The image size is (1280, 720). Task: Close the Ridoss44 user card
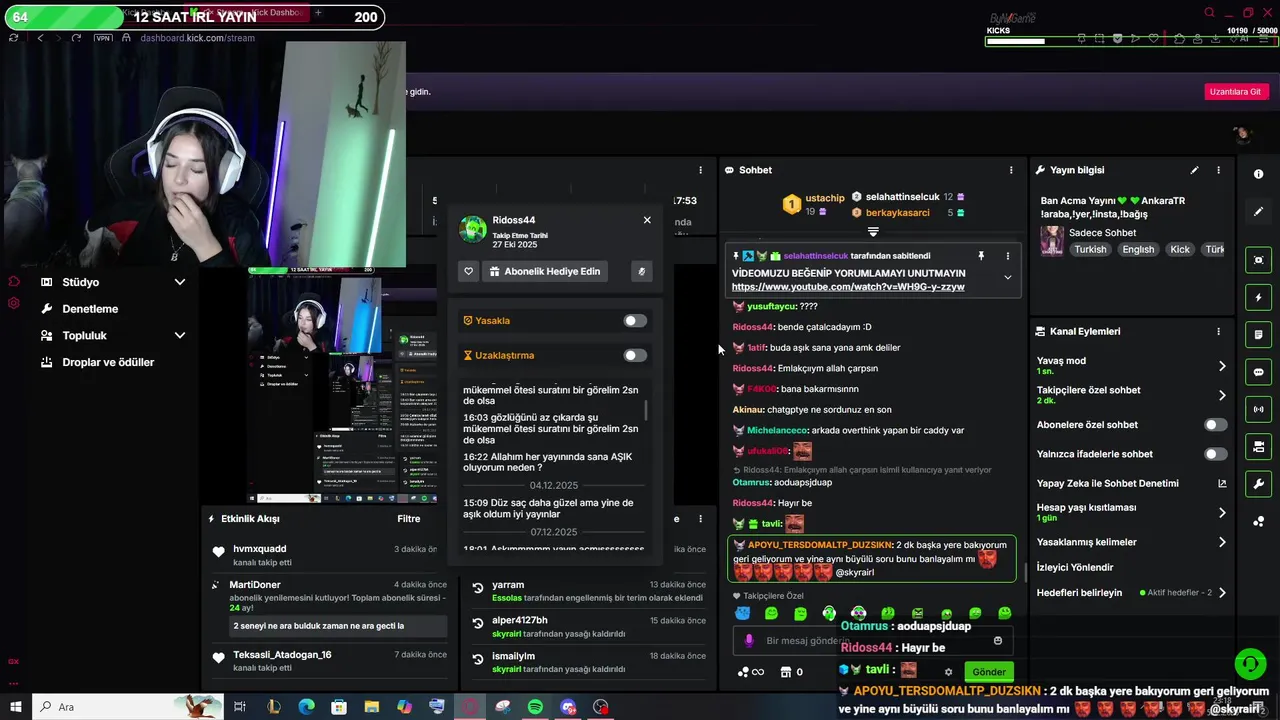(647, 220)
